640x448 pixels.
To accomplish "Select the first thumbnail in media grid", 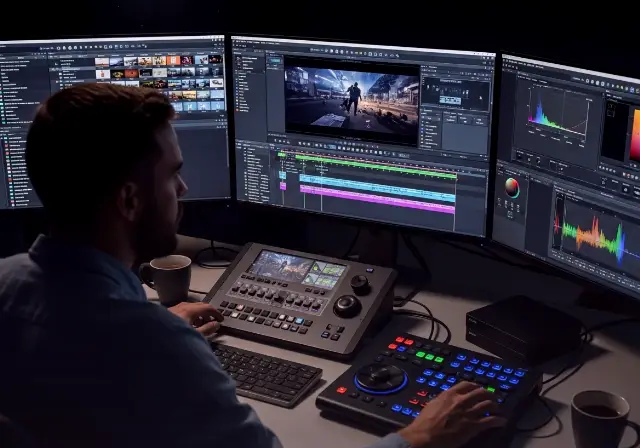I will pos(102,62).
